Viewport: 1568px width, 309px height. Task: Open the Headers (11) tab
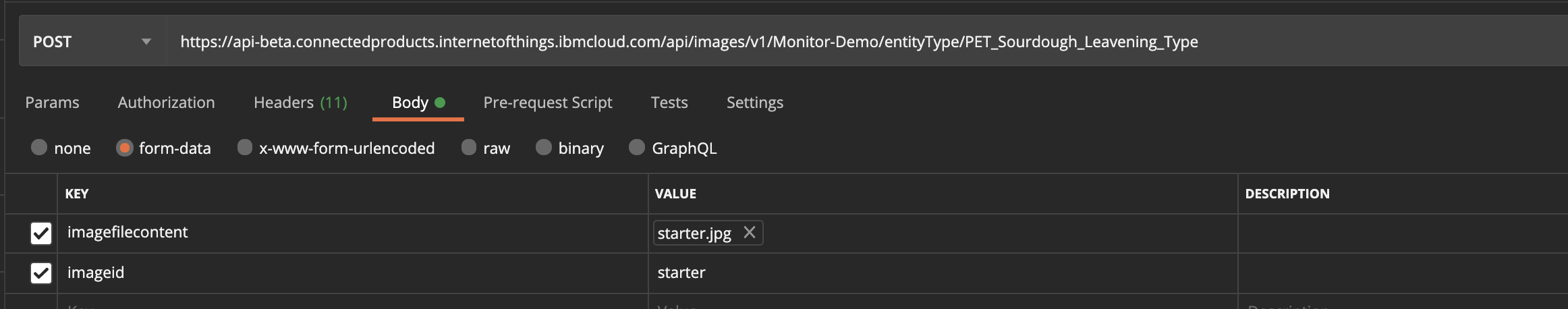(x=300, y=103)
